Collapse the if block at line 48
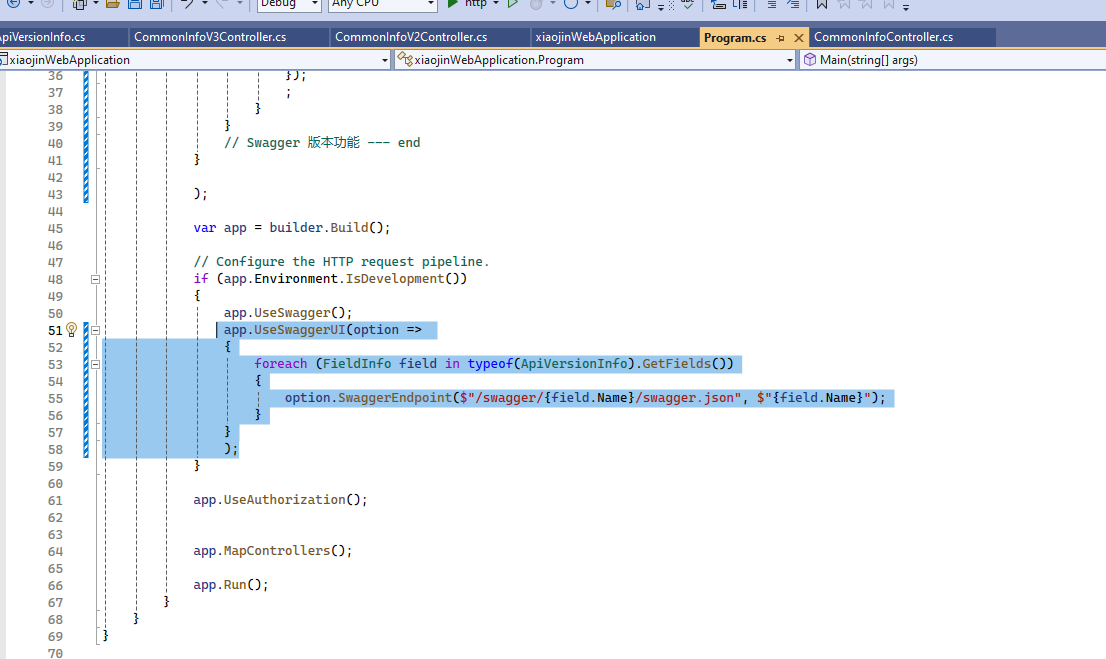Image resolution: width=1106 pixels, height=659 pixels. (x=94, y=278)
